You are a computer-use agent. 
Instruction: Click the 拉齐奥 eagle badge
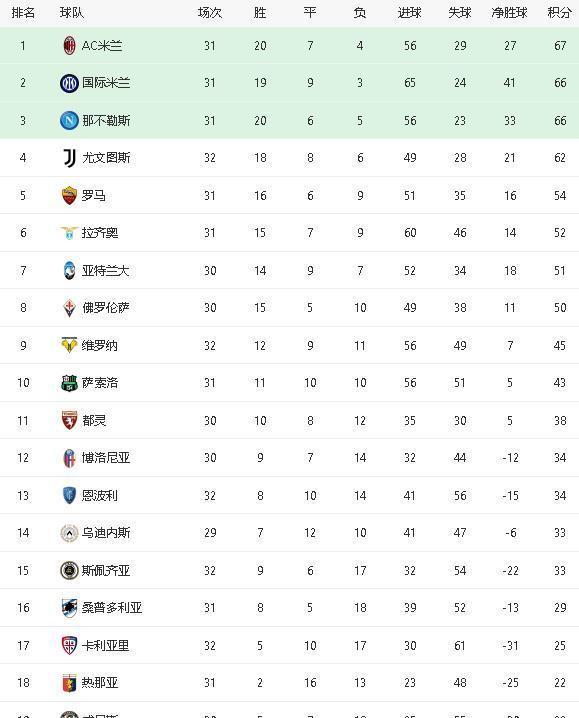pos(69,233)
